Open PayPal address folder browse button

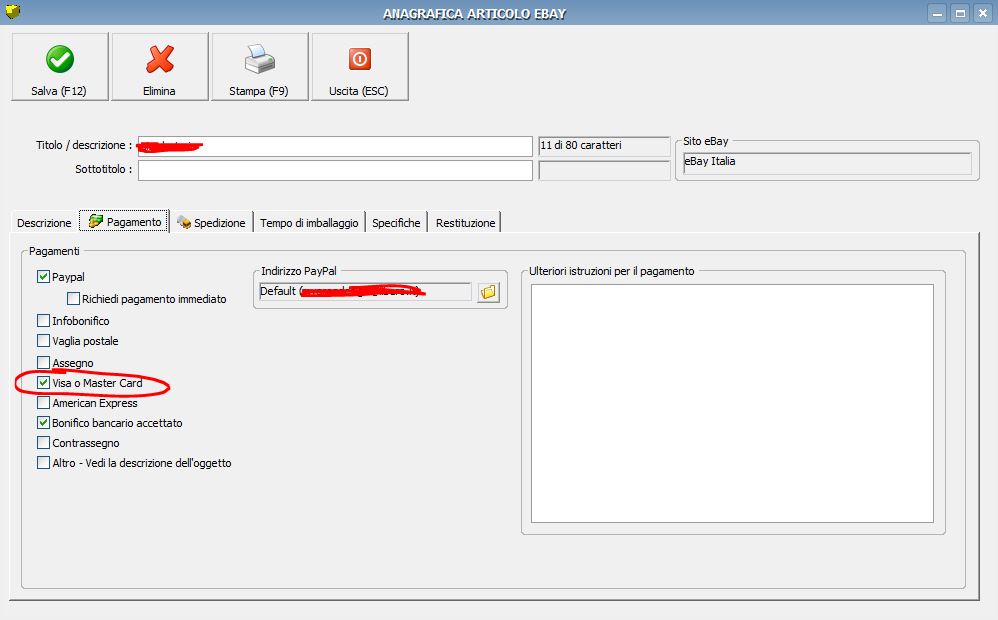click(488, 292)
